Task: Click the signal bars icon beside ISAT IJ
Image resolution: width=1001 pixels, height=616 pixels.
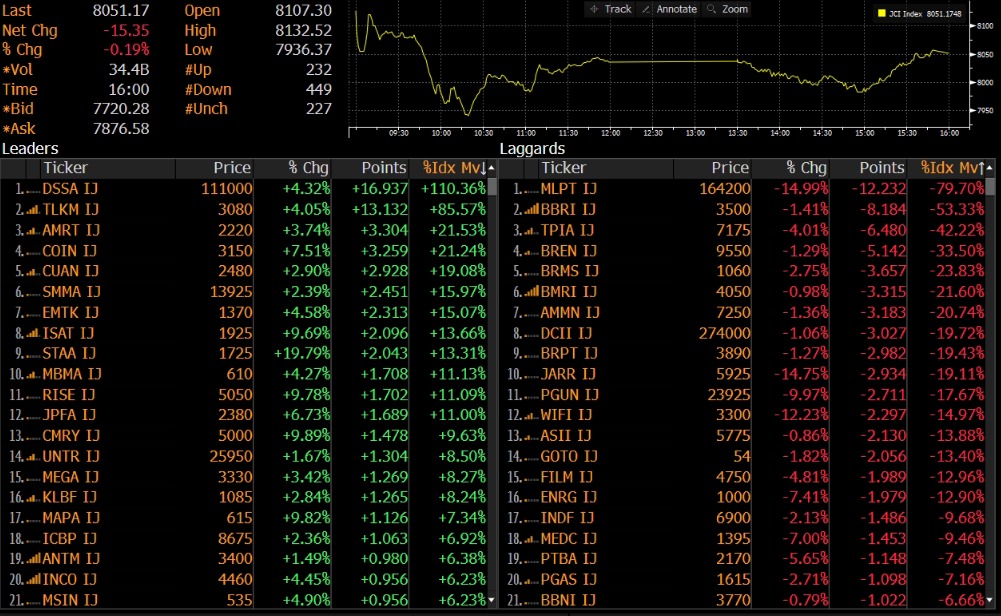Action: pyautogui.click(x=33, y=333)
